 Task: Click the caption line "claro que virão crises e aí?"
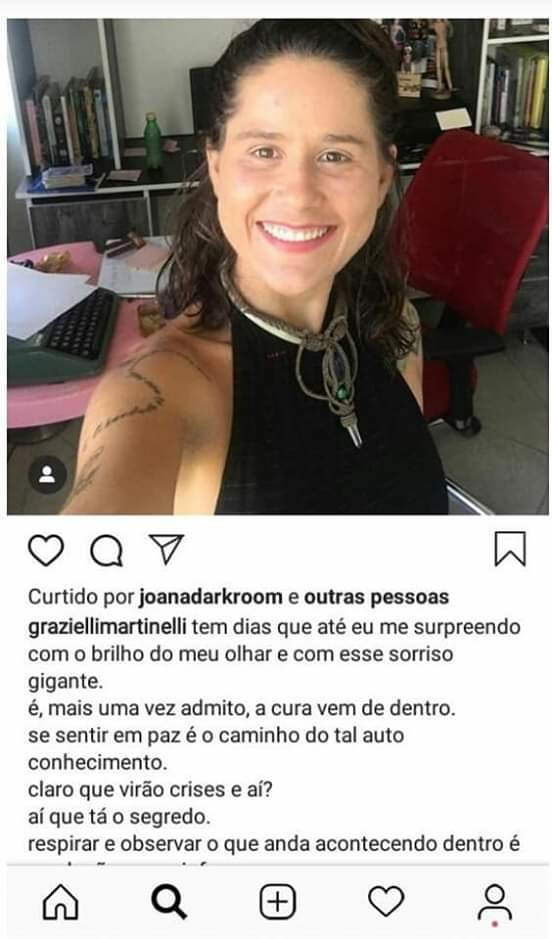point(150,789)
